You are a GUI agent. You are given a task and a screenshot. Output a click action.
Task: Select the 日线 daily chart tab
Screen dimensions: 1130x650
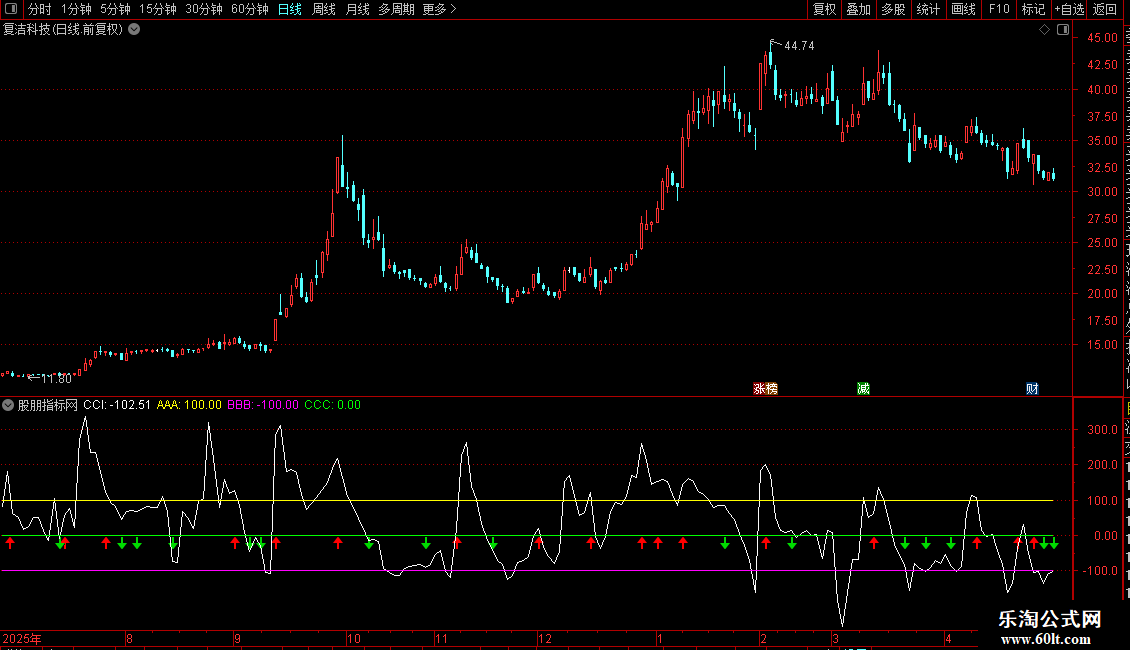[x=290, y=9]
